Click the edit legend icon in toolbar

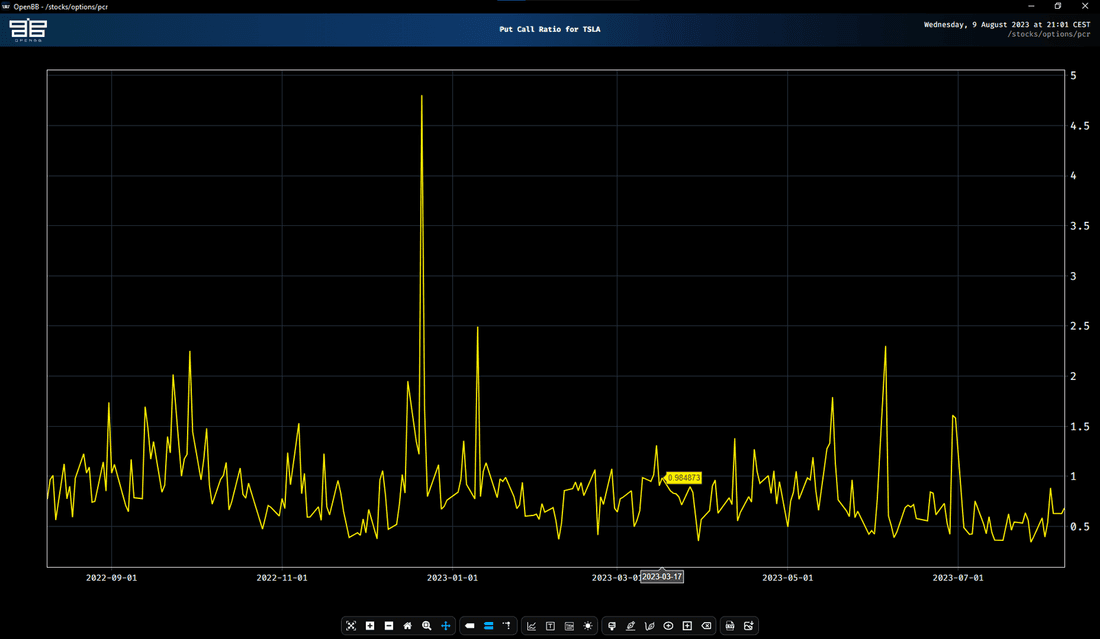point(569,626)
